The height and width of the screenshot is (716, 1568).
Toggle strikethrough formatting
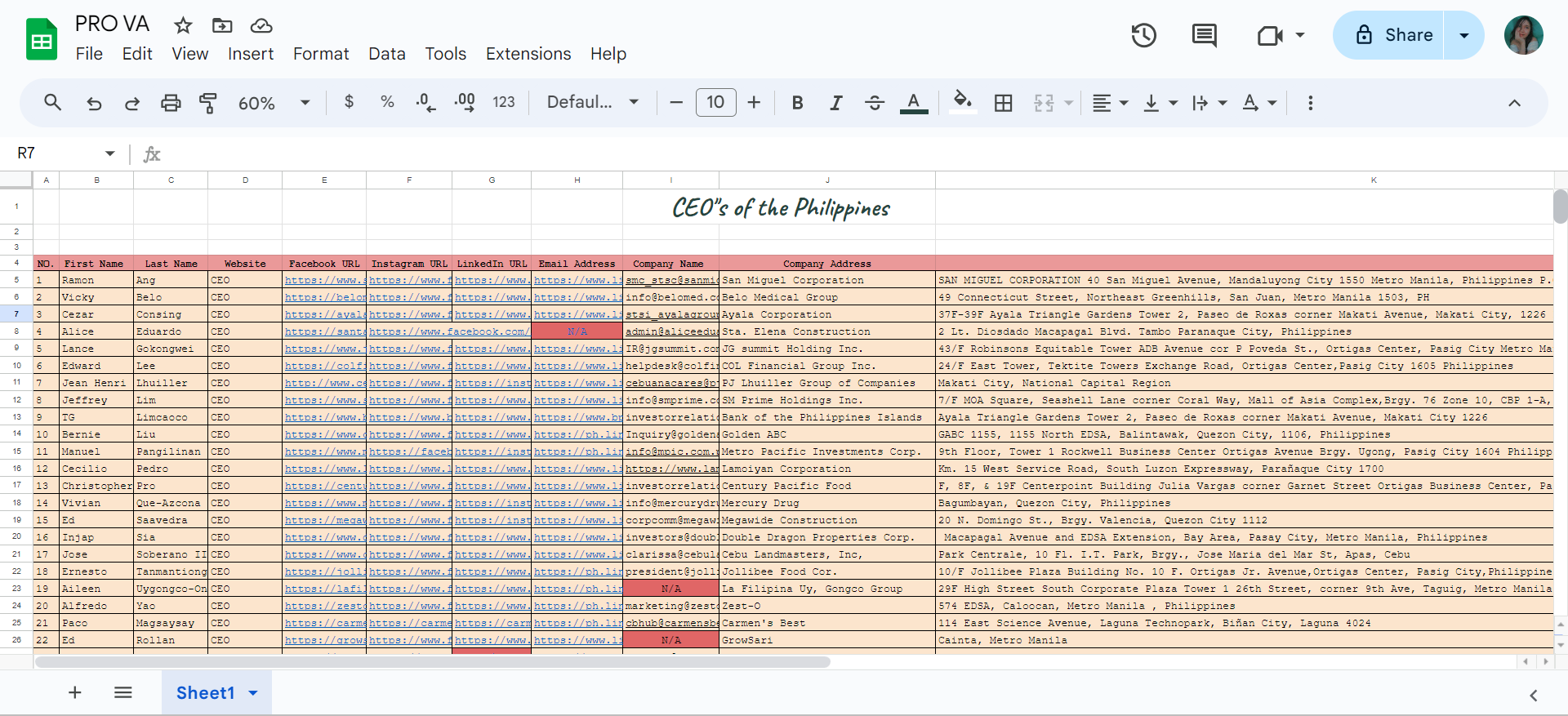(x=875, y=103)
